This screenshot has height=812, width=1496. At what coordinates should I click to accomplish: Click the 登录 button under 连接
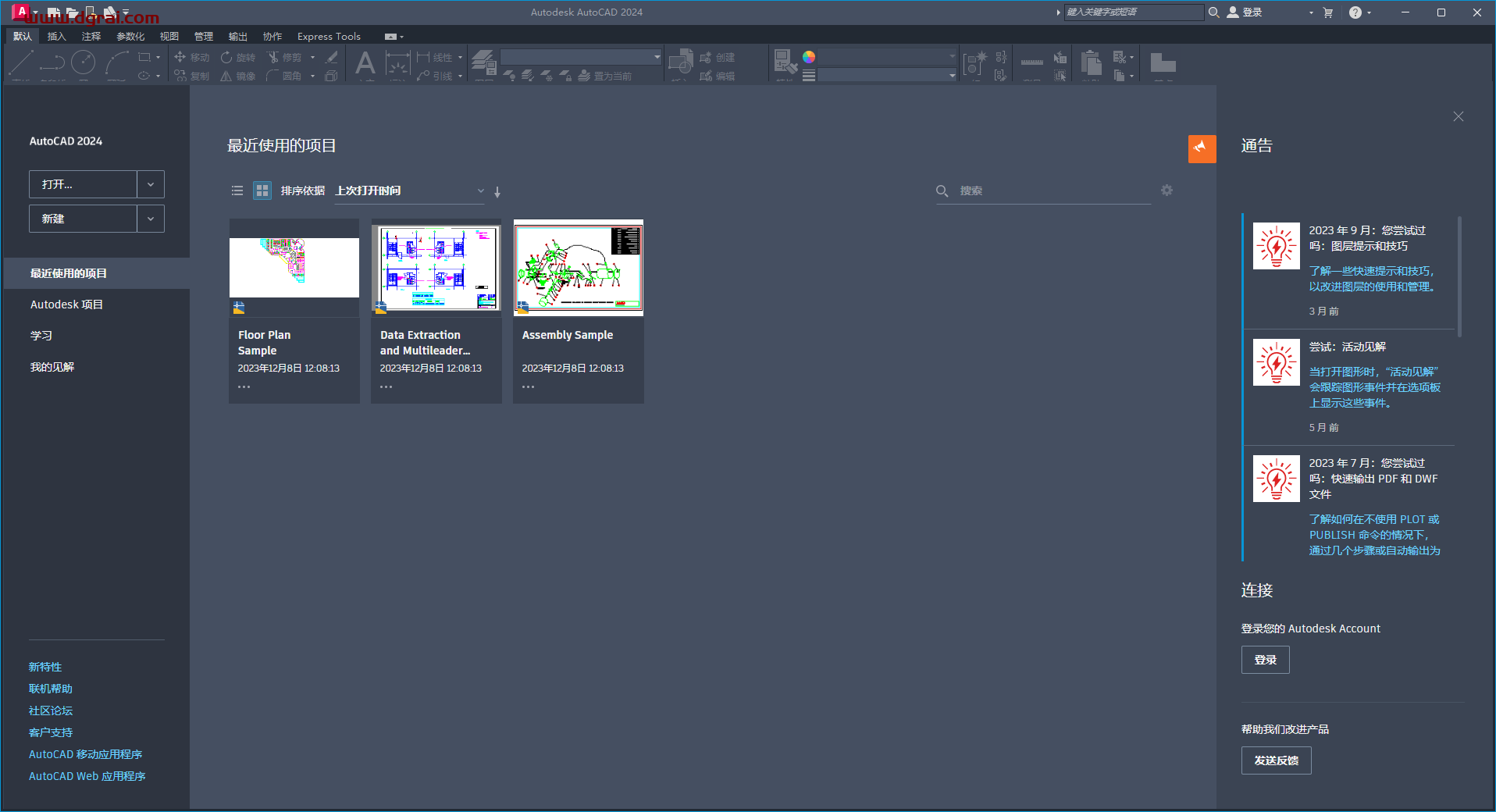(1265, 660)
